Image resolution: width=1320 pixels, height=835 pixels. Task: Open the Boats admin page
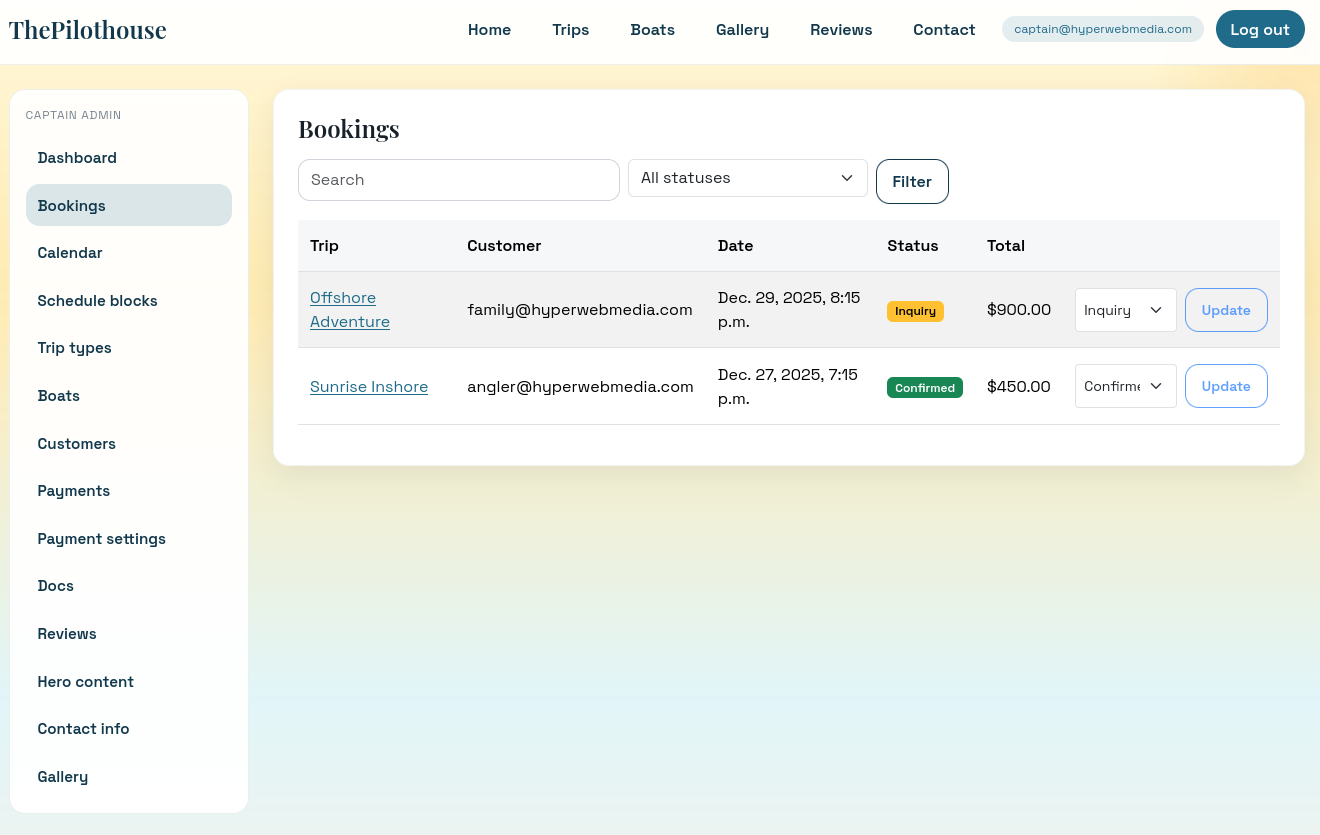coord(58,395)
